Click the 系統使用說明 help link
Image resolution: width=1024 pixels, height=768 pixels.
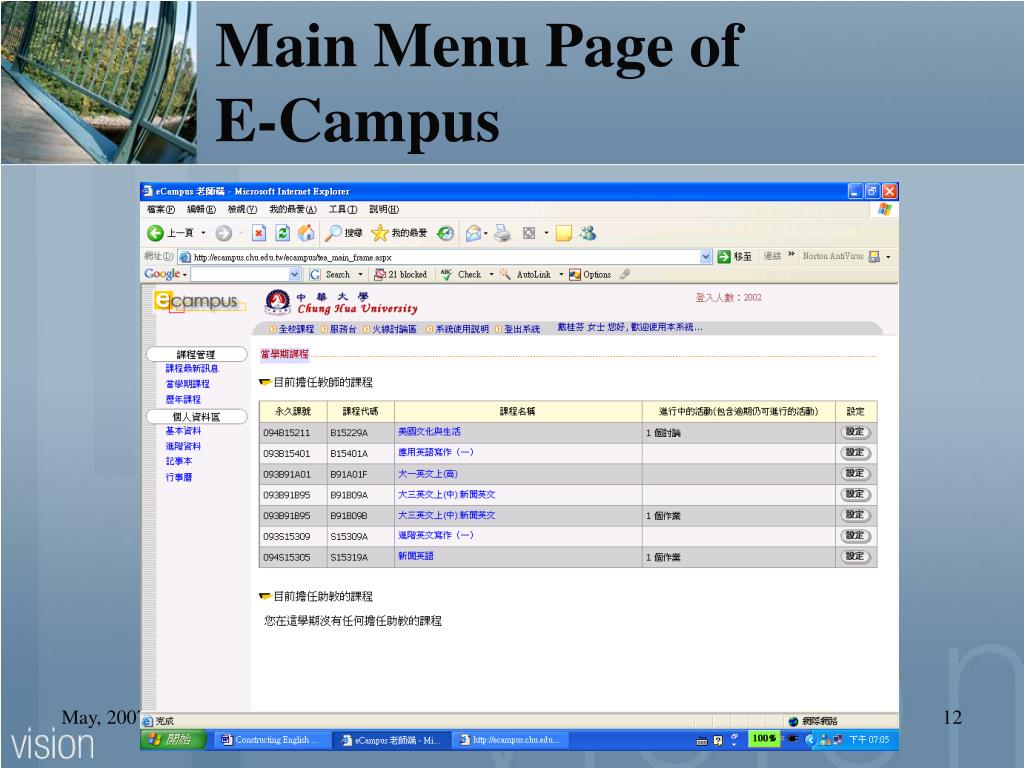click(462, 329)
